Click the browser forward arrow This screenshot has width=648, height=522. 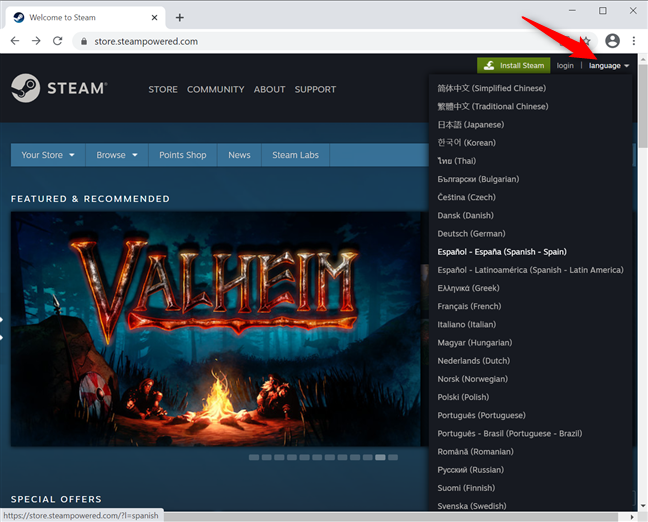[x=36, y=41]
